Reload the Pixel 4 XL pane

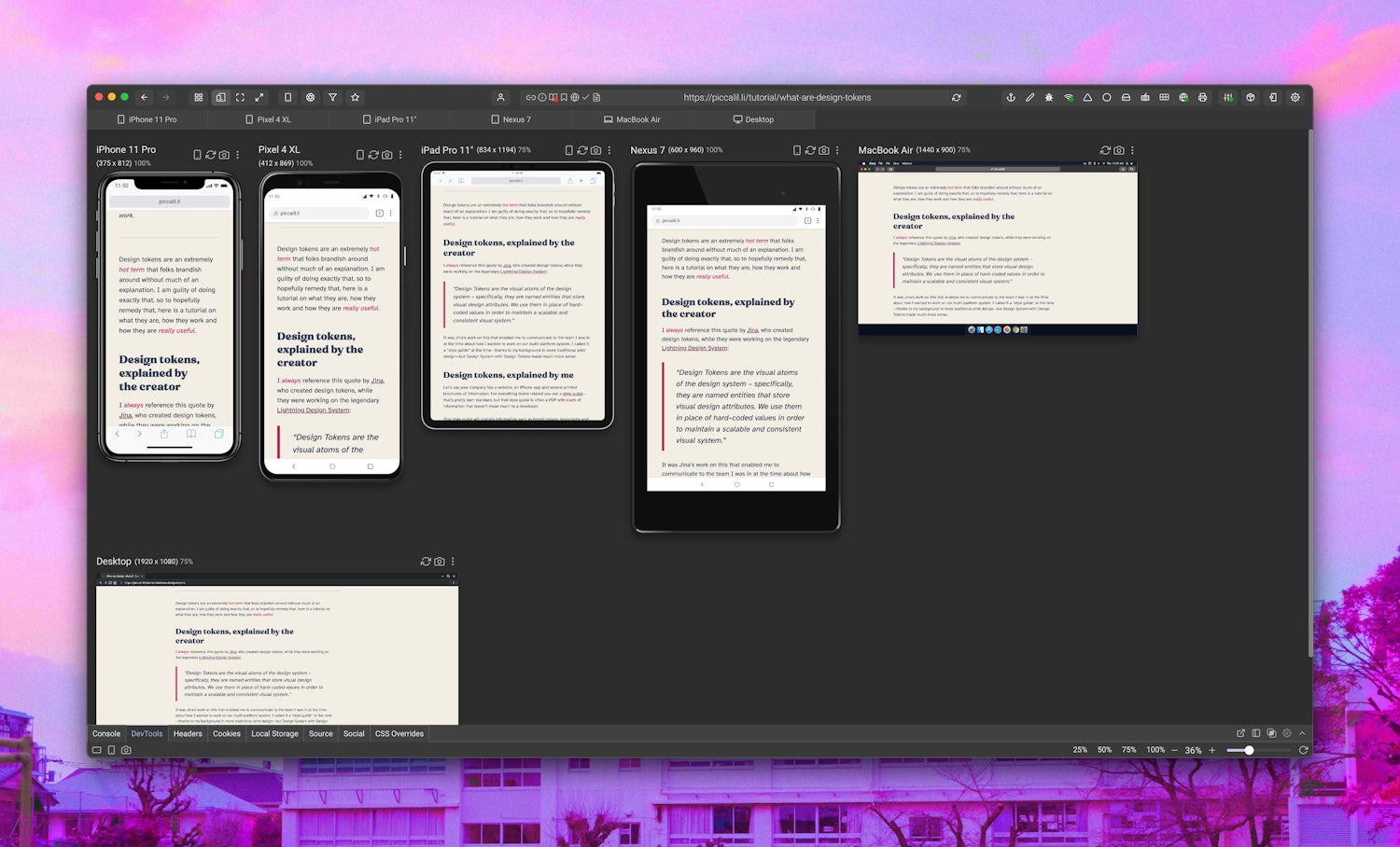375,155
